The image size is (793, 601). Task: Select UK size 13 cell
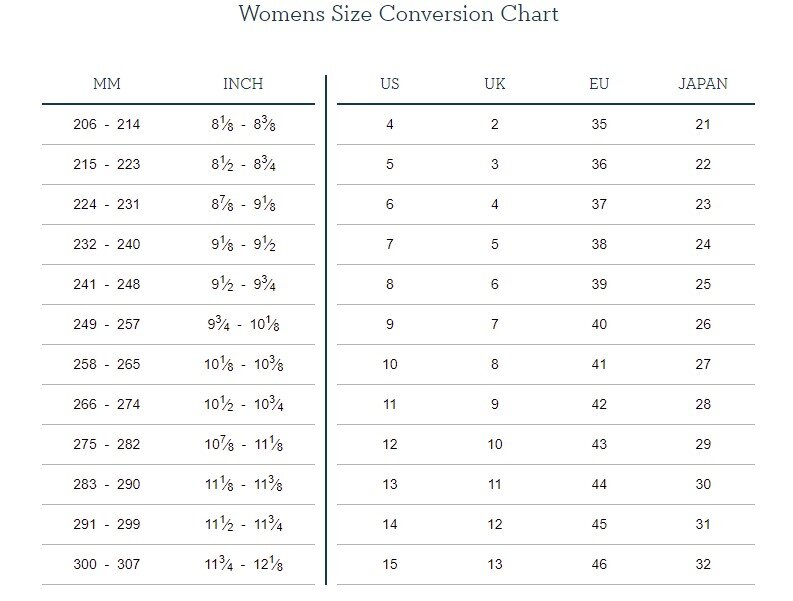coord(495,565)
